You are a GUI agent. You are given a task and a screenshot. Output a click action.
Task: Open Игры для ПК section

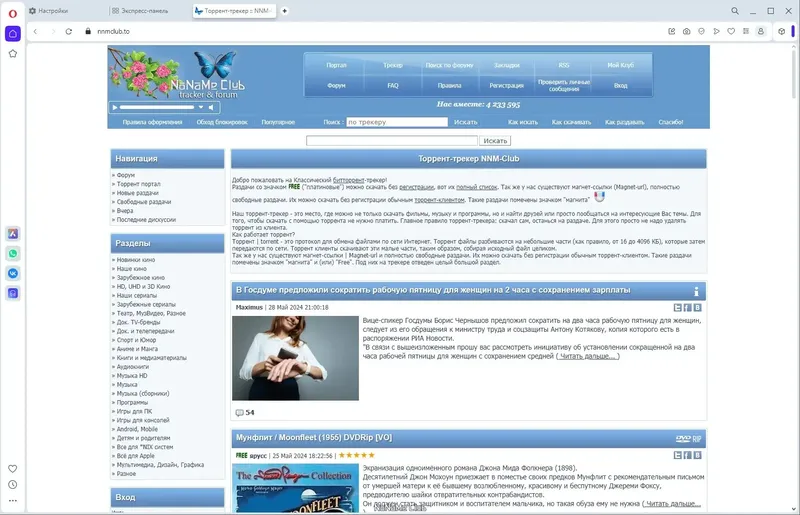pos(134,411)
